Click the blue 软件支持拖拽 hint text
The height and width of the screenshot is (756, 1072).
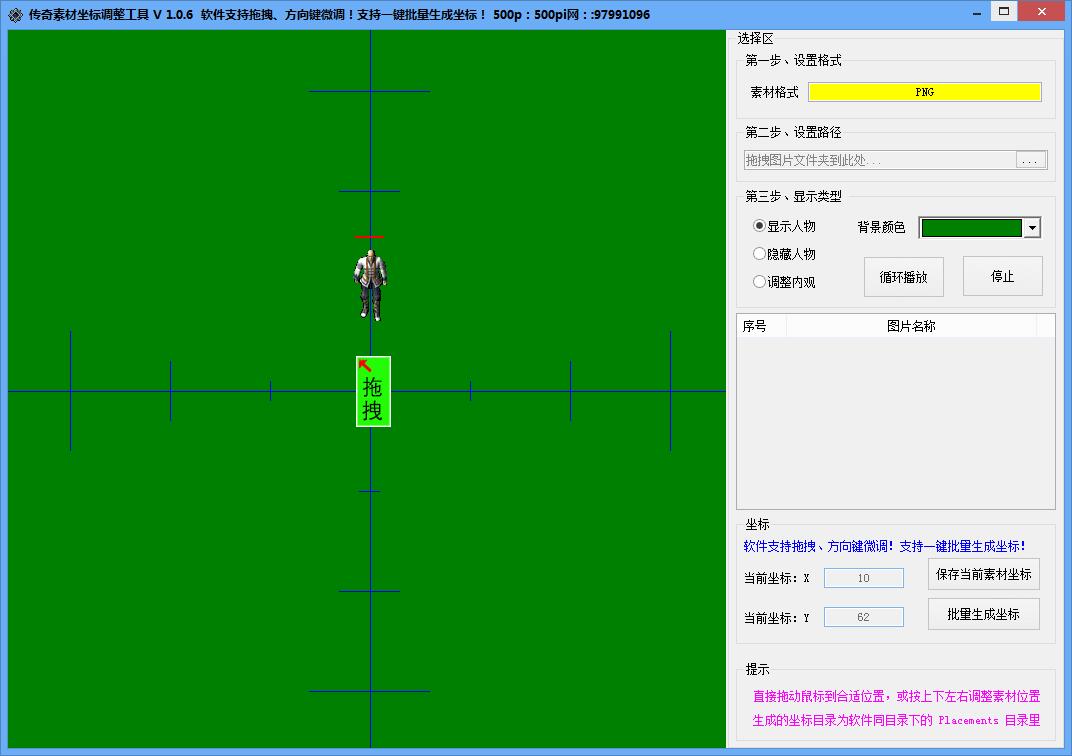pos(884,546)
